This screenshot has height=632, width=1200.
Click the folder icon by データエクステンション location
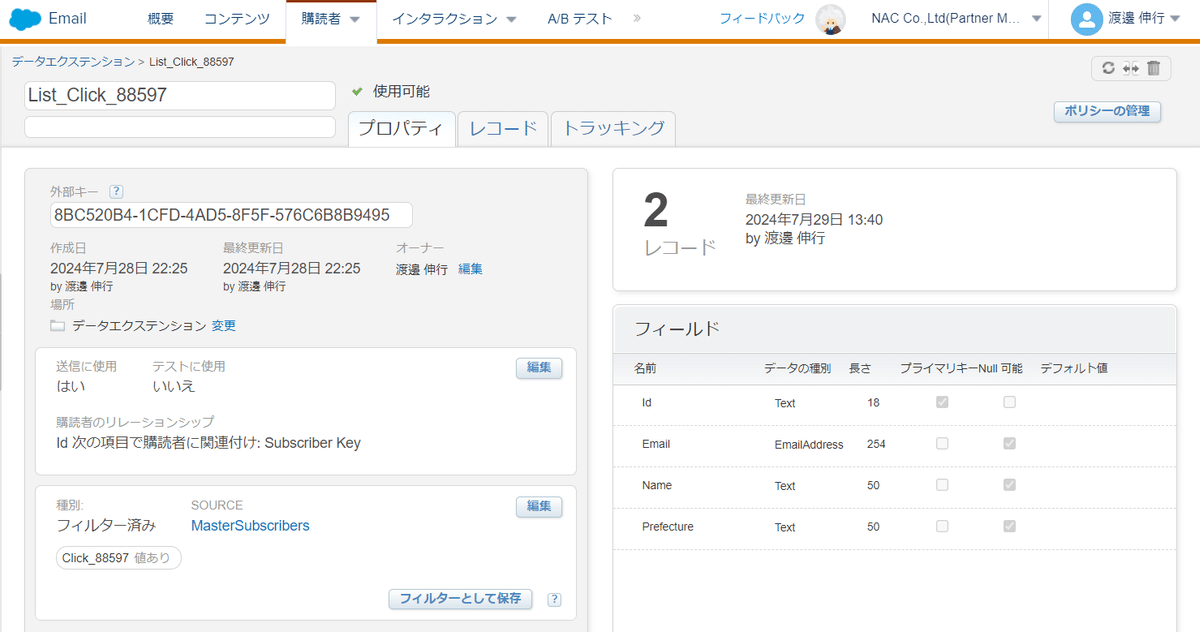pos(58,326)
